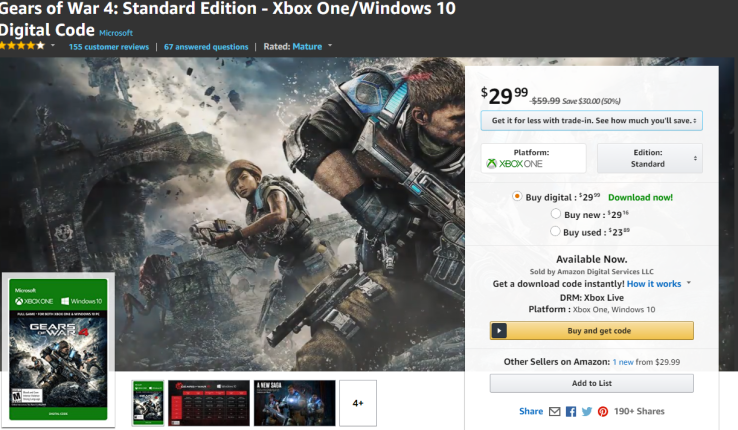Share on Facebook icon
The image size is (738, 430).
point(571,412)
